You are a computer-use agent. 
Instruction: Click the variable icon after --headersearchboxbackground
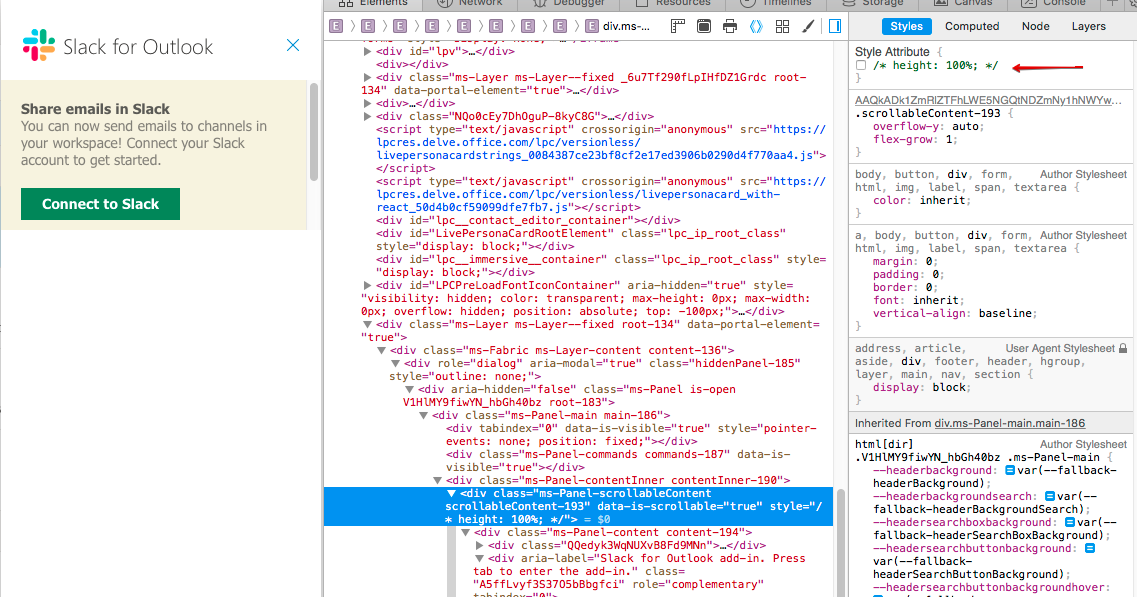[1070, 522]
